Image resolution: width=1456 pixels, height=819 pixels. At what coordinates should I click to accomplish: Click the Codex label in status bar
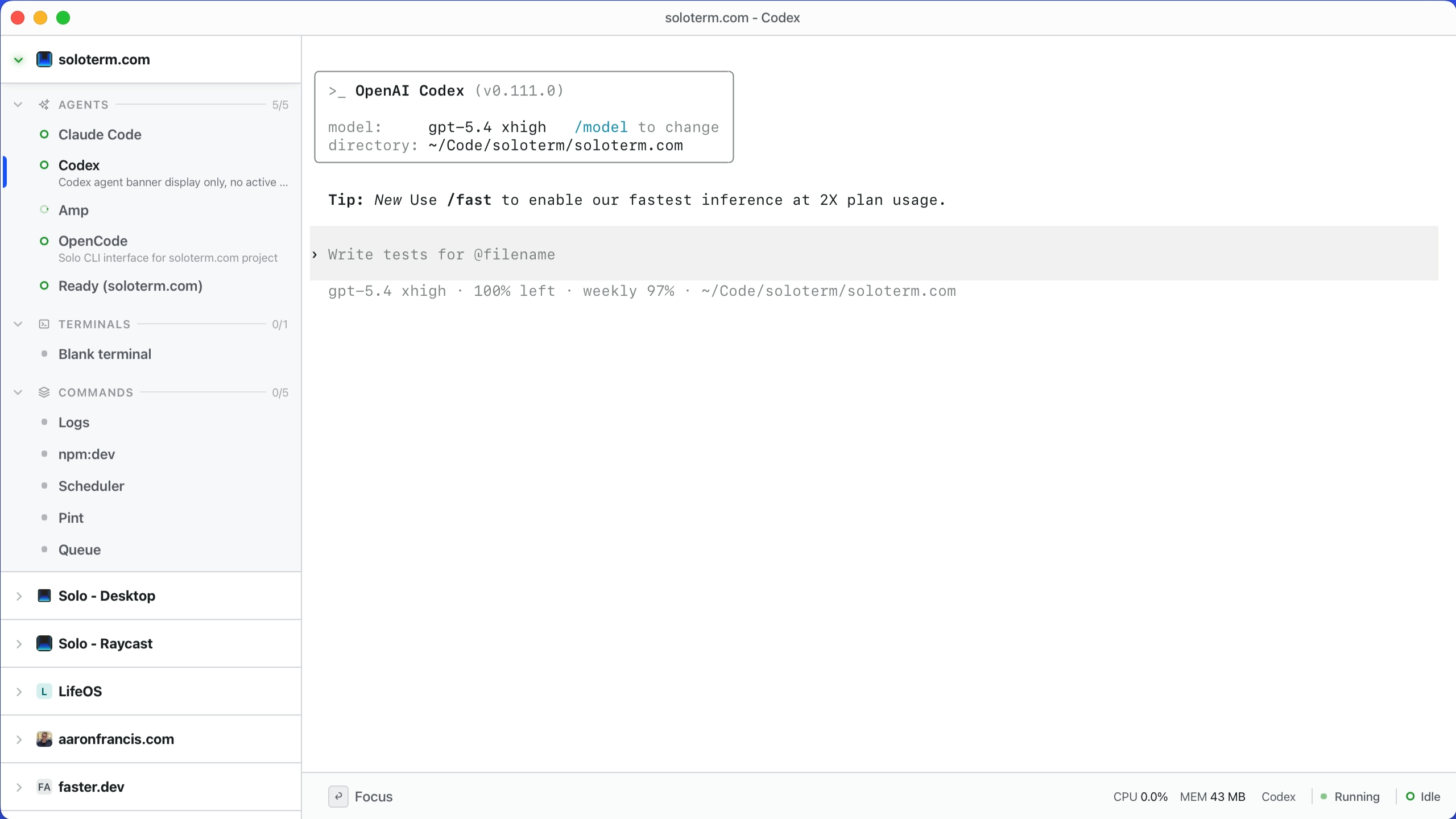click(1279, 796)
